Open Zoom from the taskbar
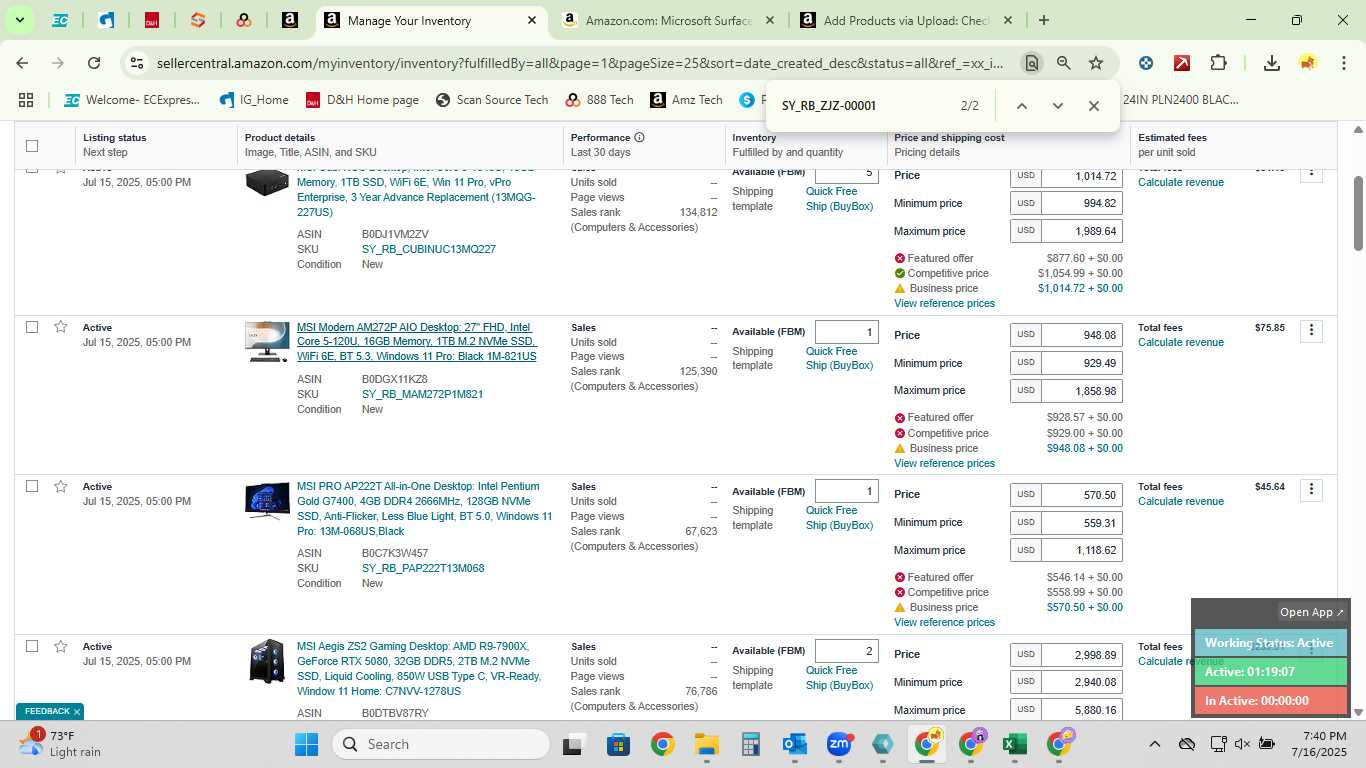The image size is (1366, 768). tap(838, 744)
